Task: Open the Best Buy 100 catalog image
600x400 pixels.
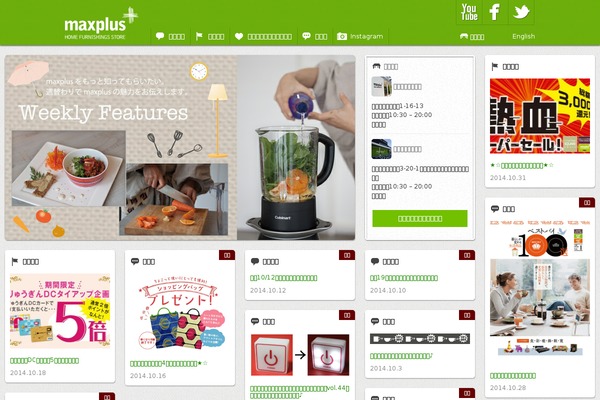Action: (x=540, y=288)
